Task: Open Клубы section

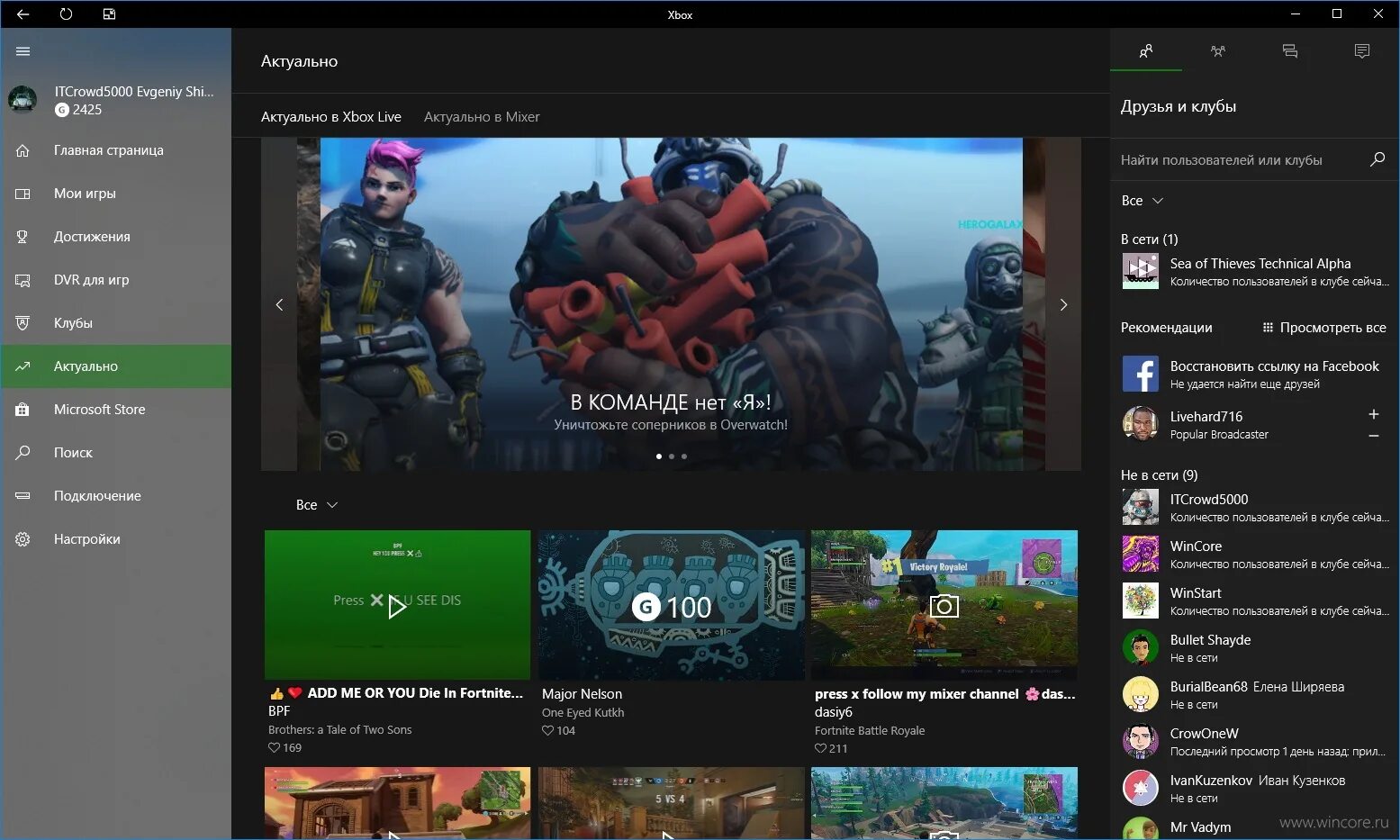Action: pos(115,323)
